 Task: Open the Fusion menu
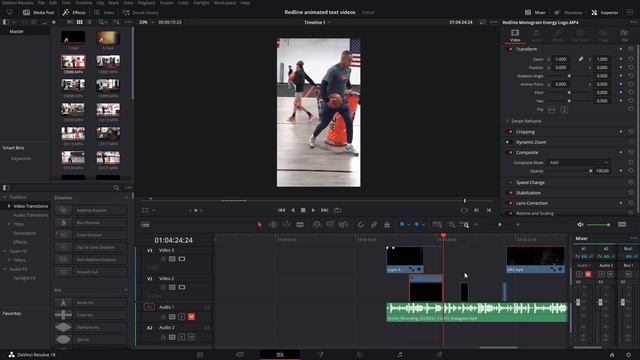pyautogui.click(x=166, y=3)
